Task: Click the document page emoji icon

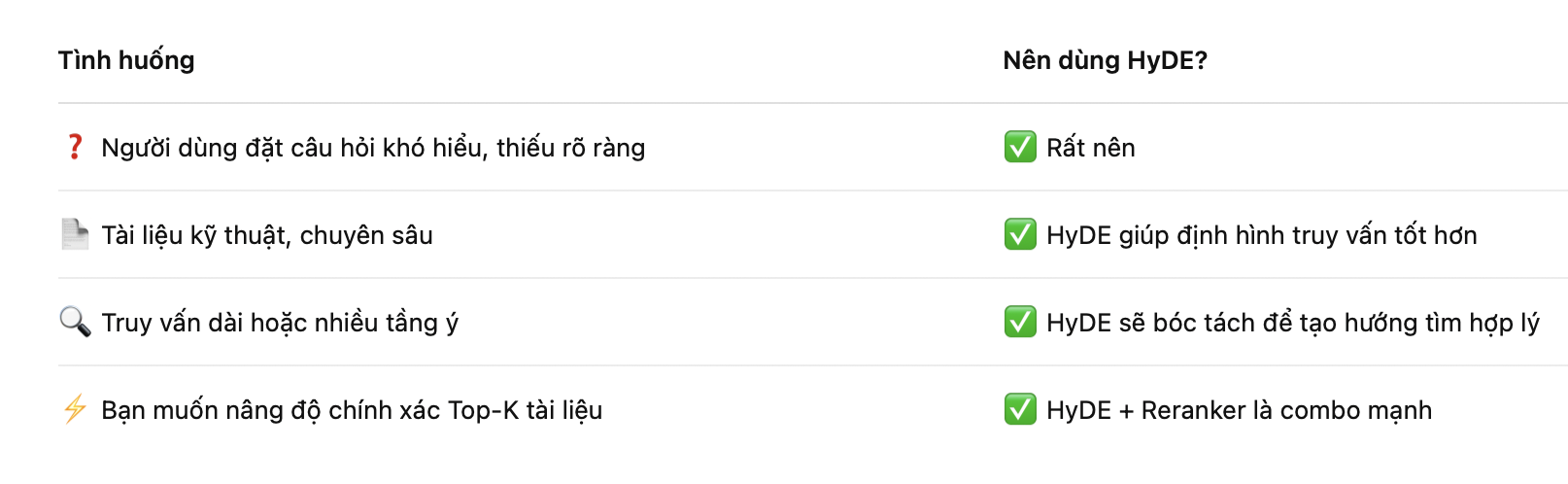Action: click(x=75, y=234)
